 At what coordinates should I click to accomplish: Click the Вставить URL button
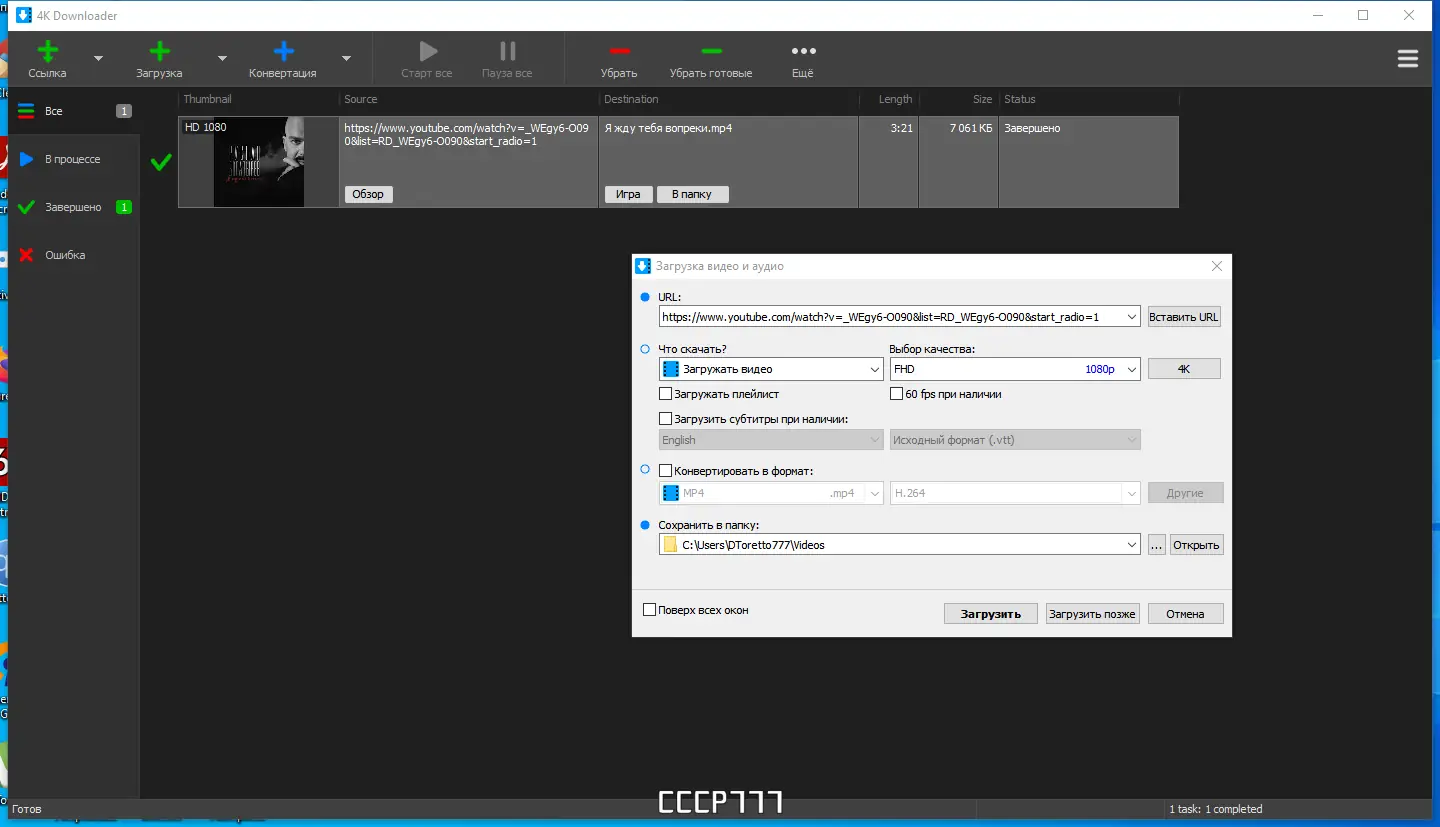click(1184, 317)
